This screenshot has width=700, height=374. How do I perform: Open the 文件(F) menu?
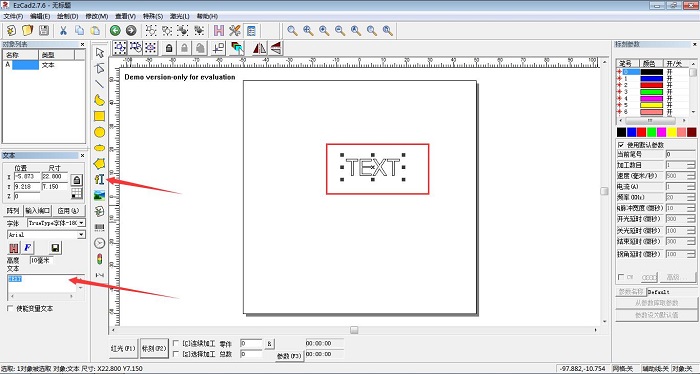tap(13, 16)
